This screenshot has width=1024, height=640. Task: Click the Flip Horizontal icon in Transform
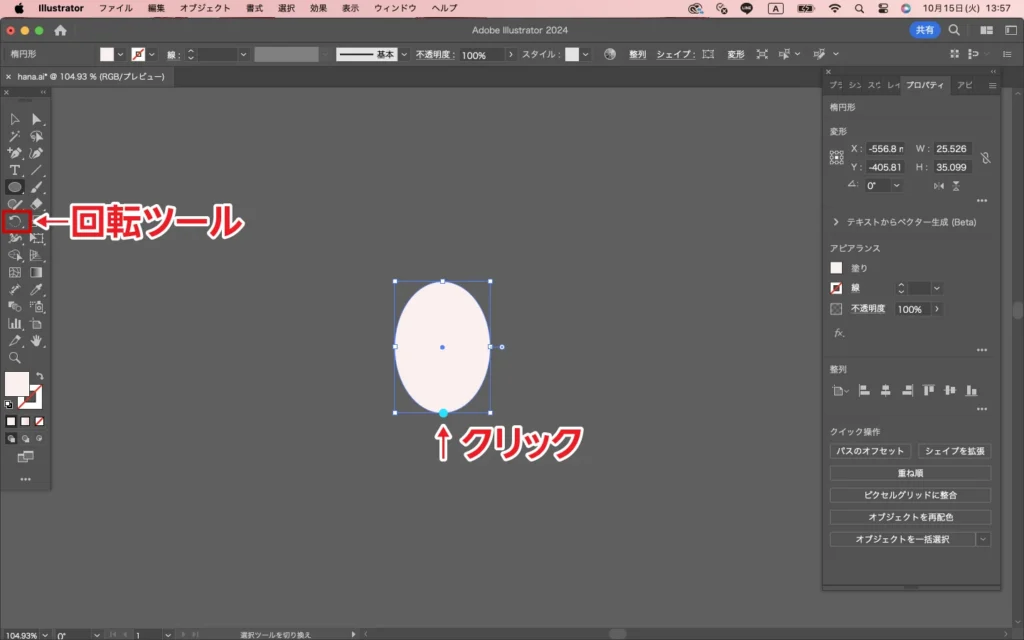tap(938, 186)
